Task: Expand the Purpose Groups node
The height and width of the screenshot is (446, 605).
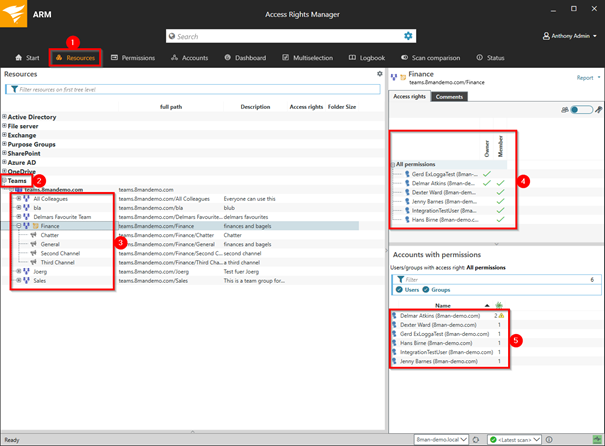Action: [x=5, y=144]
